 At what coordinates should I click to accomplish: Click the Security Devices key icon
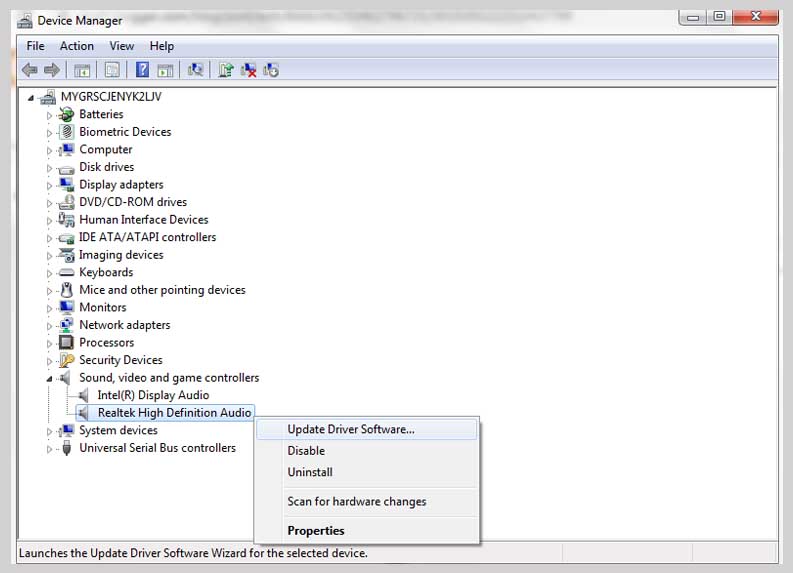click(66, 360)
